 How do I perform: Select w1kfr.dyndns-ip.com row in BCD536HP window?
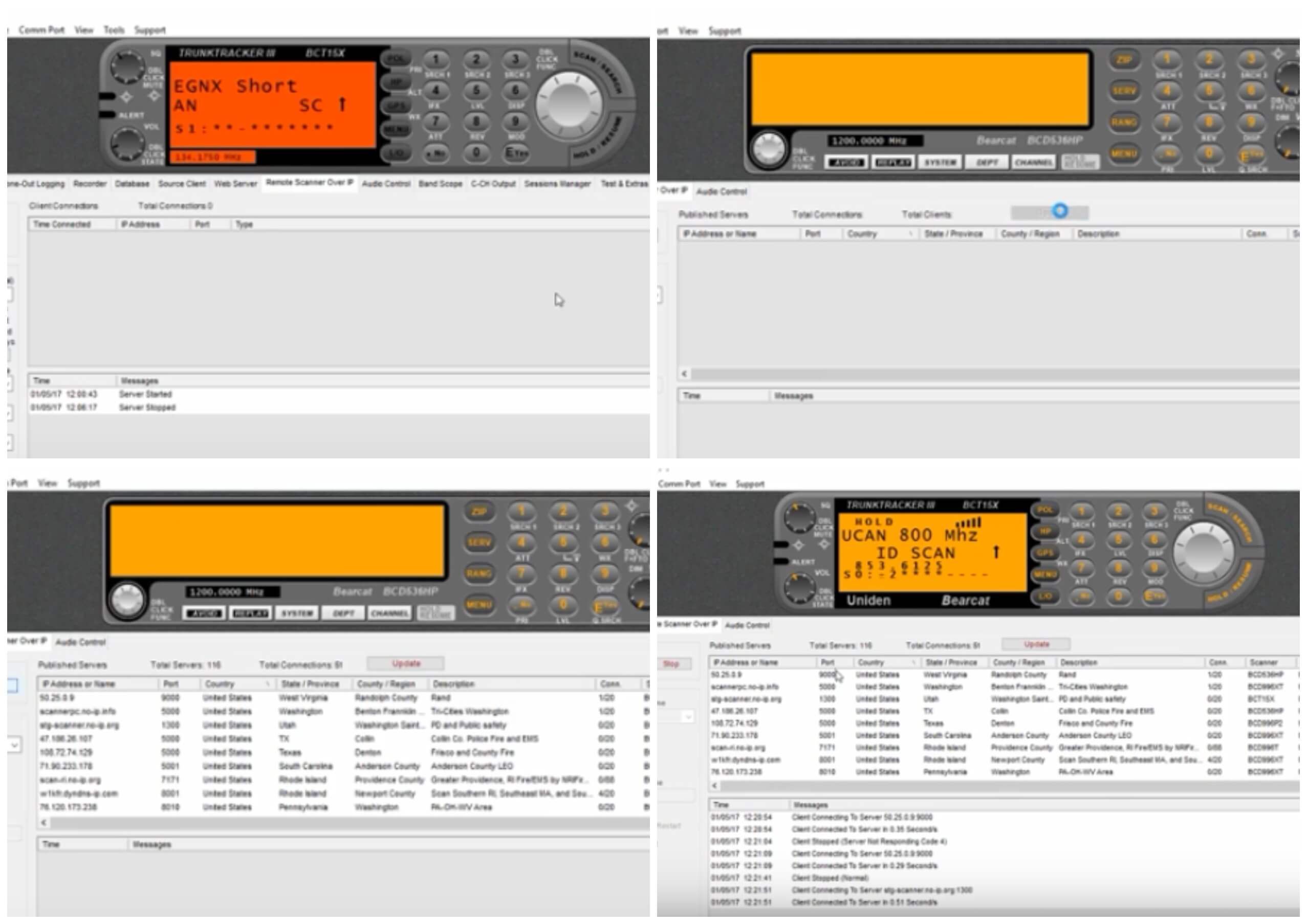click(344, 794)
